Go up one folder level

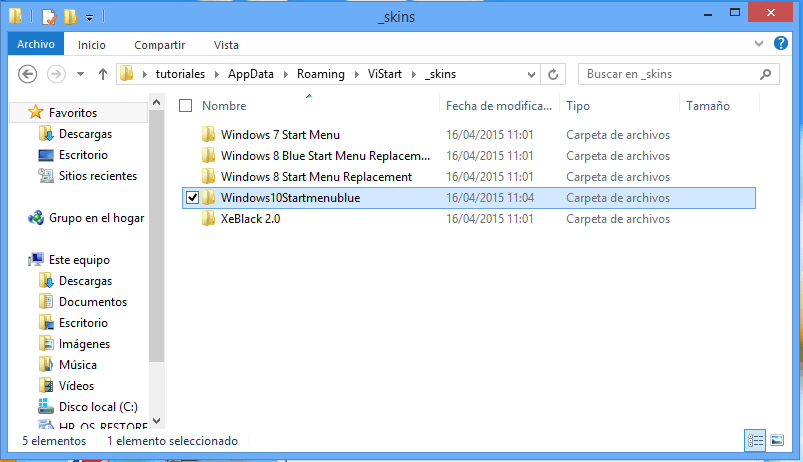[103, 74]
